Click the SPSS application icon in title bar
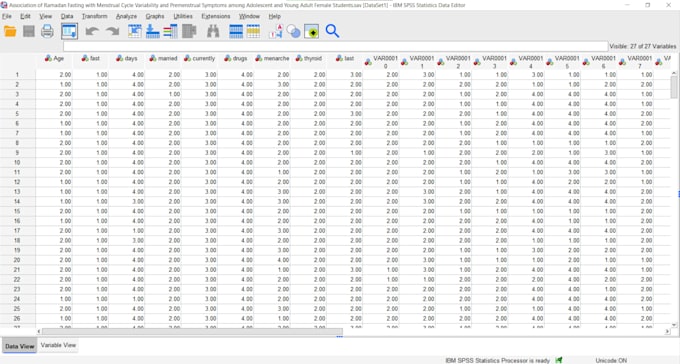Screen dimensions: 680x364 tap(4, 5)
